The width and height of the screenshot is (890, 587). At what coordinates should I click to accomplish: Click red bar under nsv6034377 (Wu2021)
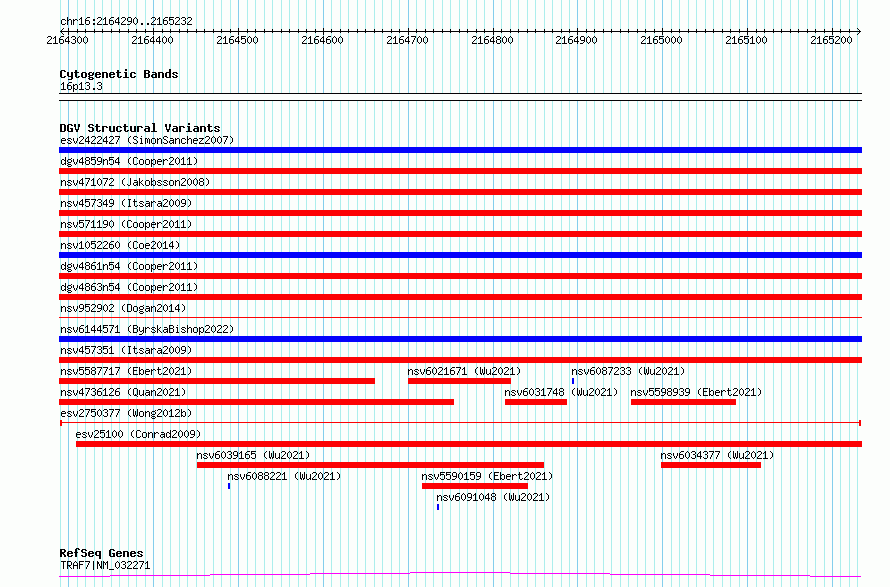coord(711,465)
